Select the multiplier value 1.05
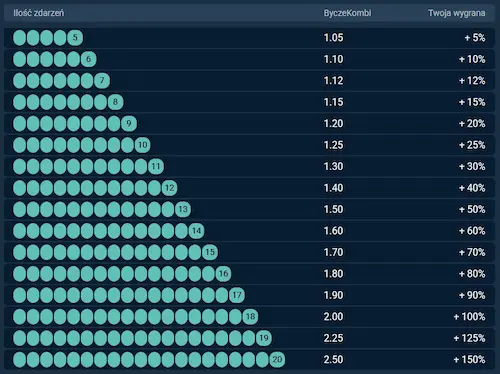 (333, 38)
